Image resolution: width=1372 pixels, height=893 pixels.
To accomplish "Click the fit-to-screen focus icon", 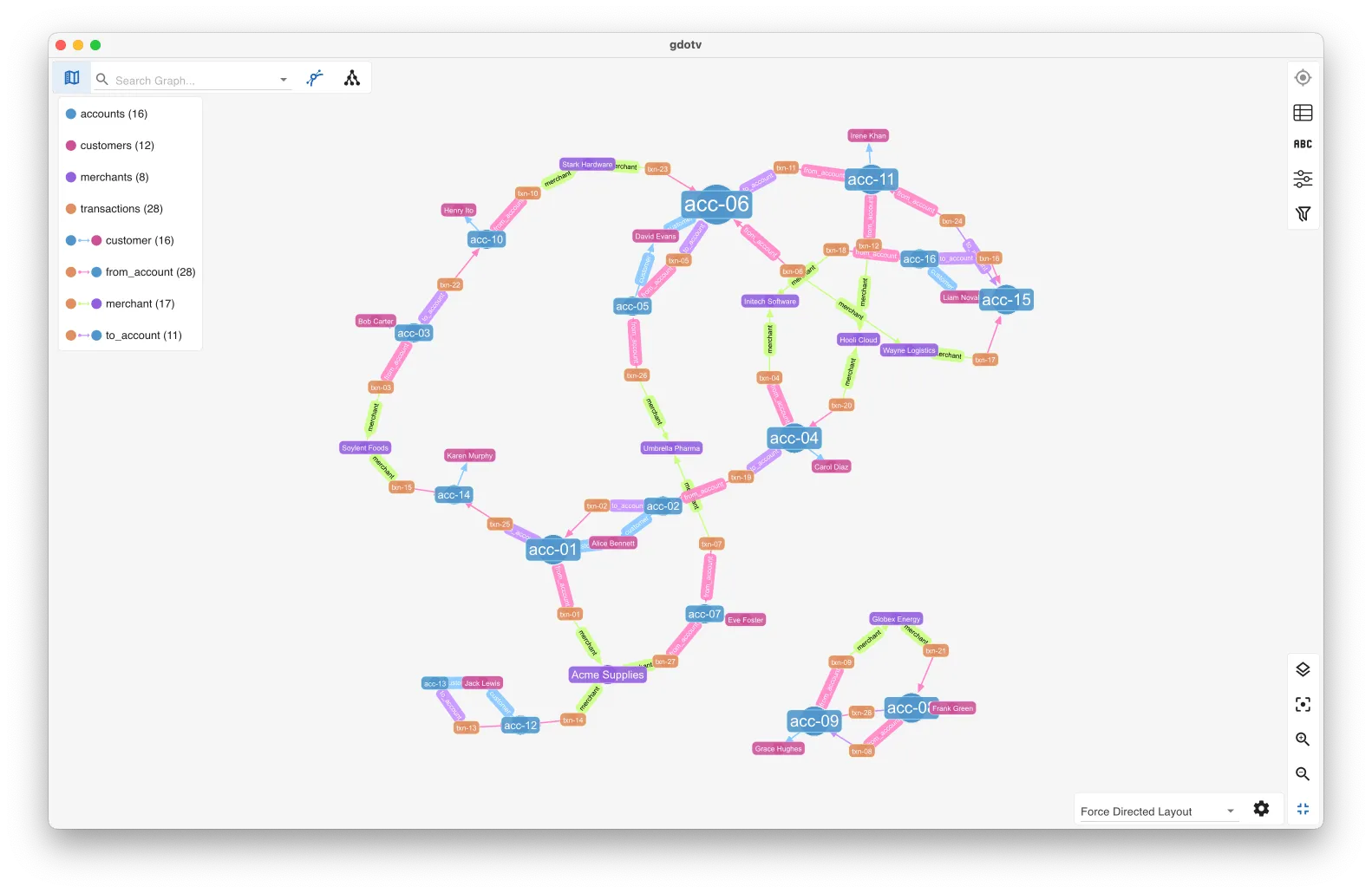I will (1303, 704).
